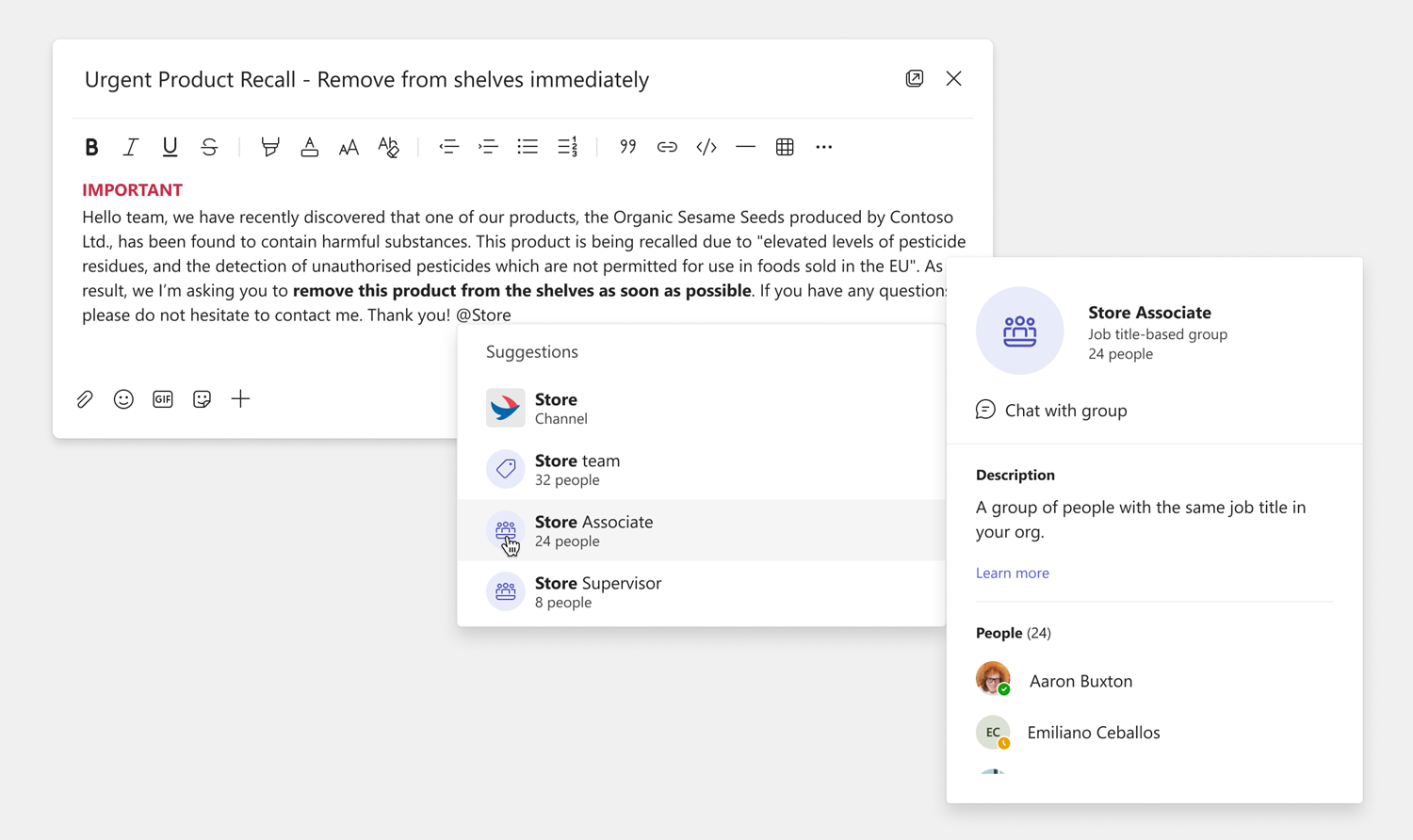The width and height of the screenshot is (1413, 840).
Task: Insert a GIF
Action: point(162,399)
